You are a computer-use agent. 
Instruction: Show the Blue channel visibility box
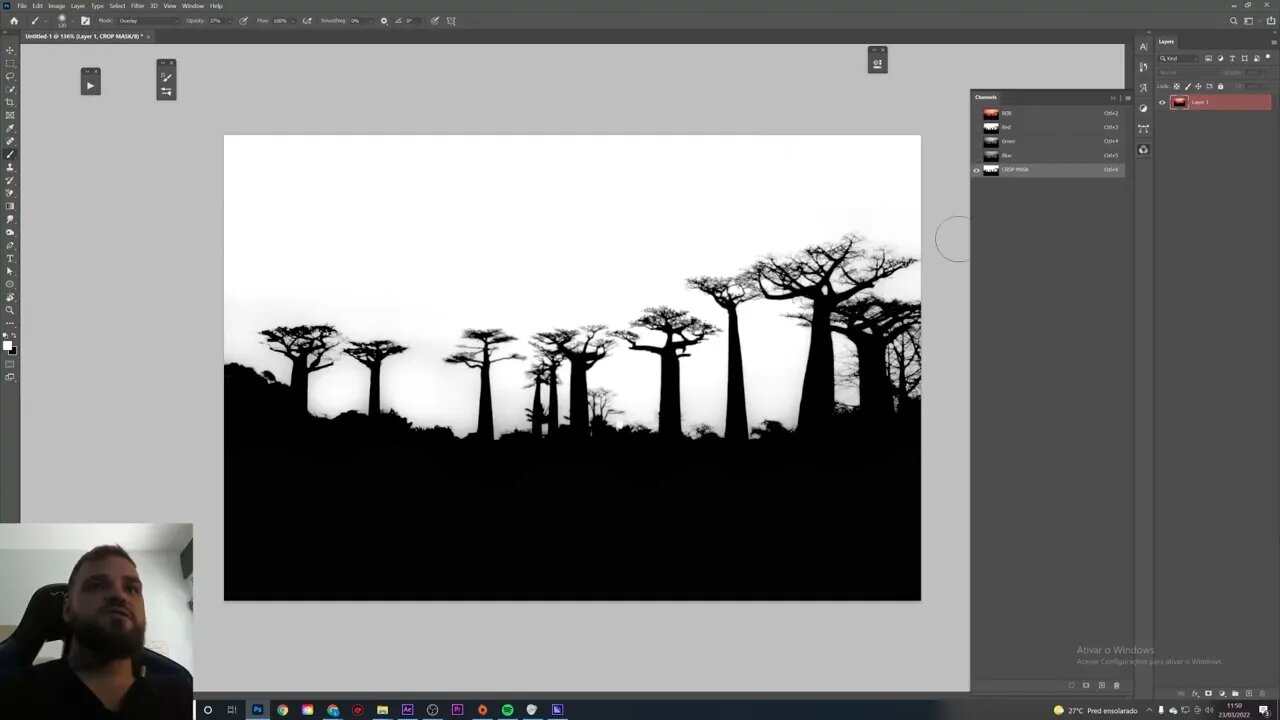coord(977,156)
